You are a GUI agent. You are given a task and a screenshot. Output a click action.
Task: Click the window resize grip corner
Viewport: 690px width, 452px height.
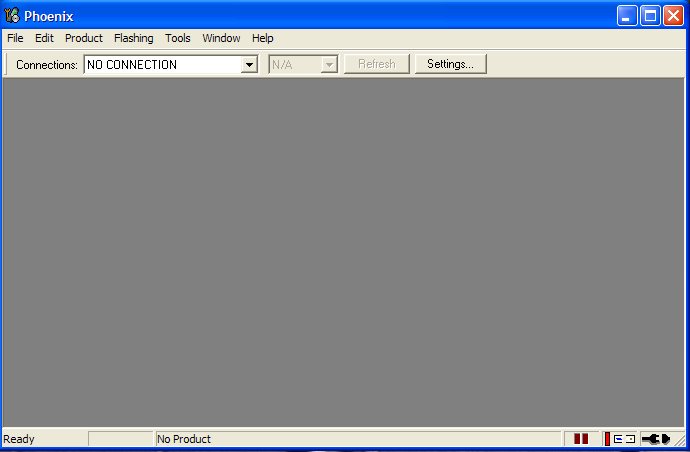pyautogui.click(x=681, y=441)
